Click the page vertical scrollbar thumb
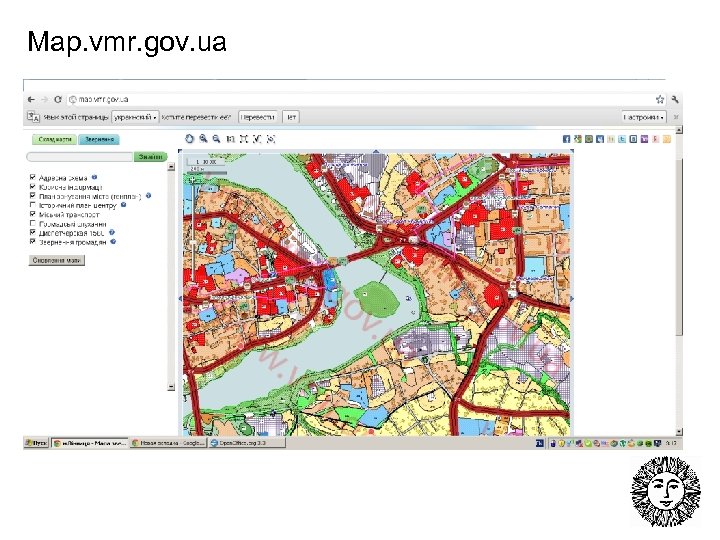The image size is (720, 540). (680, 247)
